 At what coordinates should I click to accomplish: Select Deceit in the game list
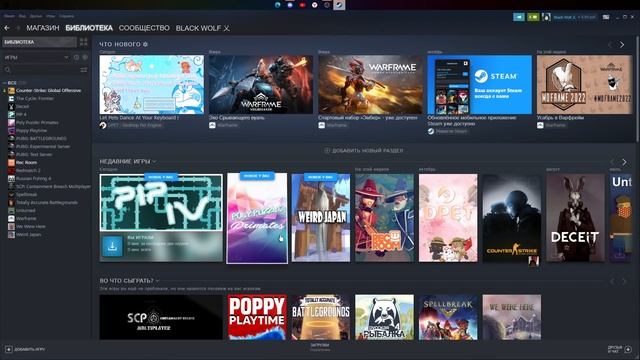(x=19, y=107)
